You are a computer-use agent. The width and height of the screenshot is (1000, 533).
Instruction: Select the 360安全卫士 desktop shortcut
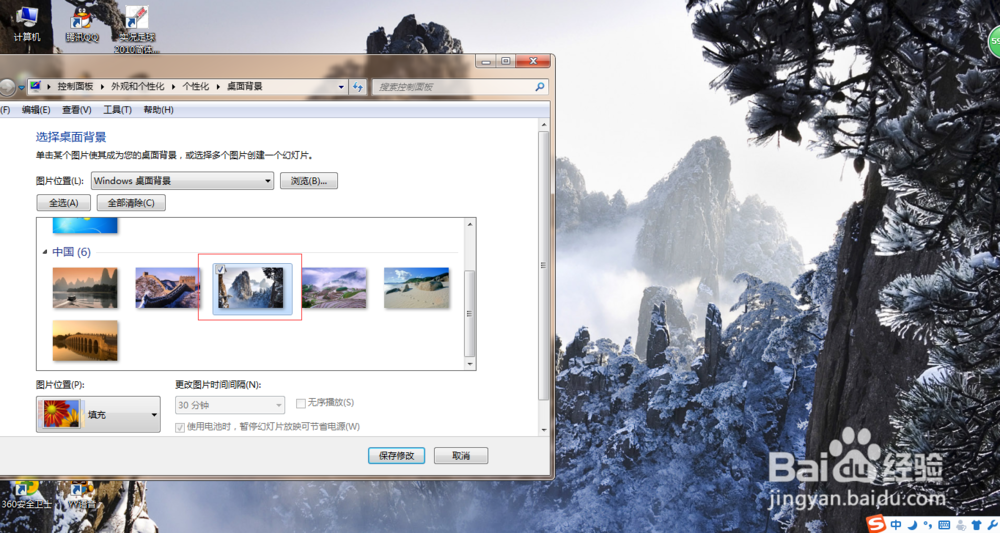coord(26,495)
